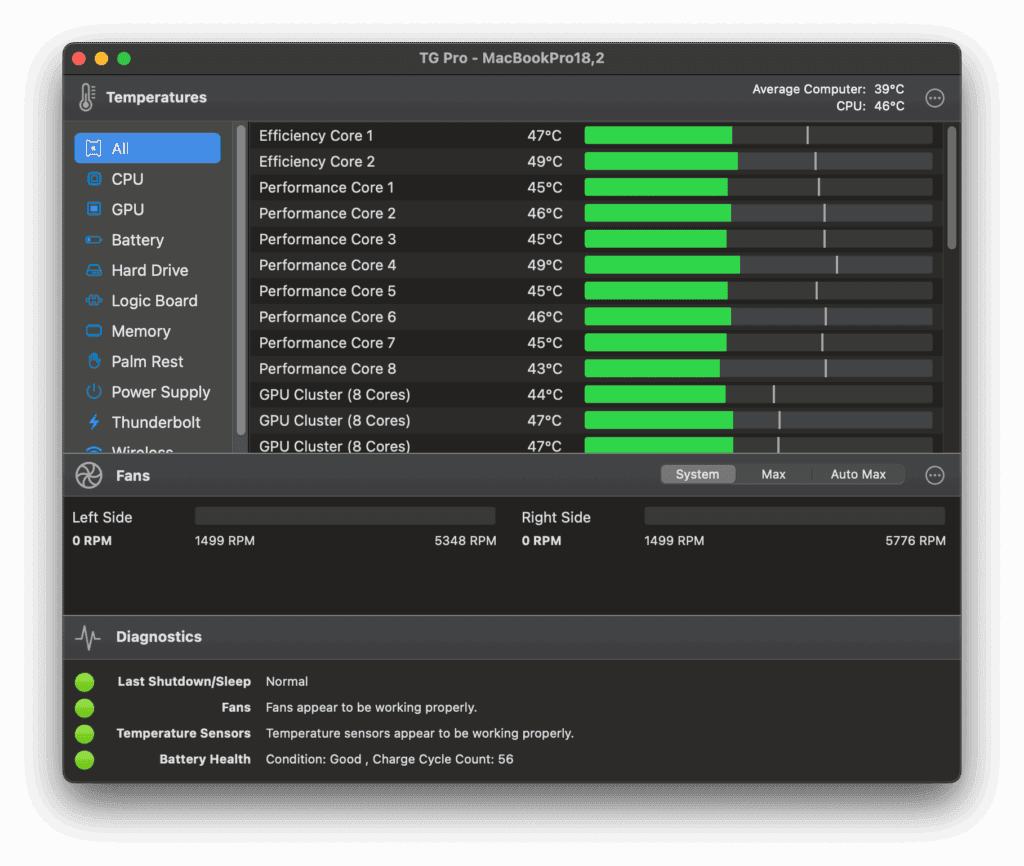Image resolution: width=1024 pixels, height=866 pixels.
Task: Click the Battery icon in sidebar
Action: 94,240
